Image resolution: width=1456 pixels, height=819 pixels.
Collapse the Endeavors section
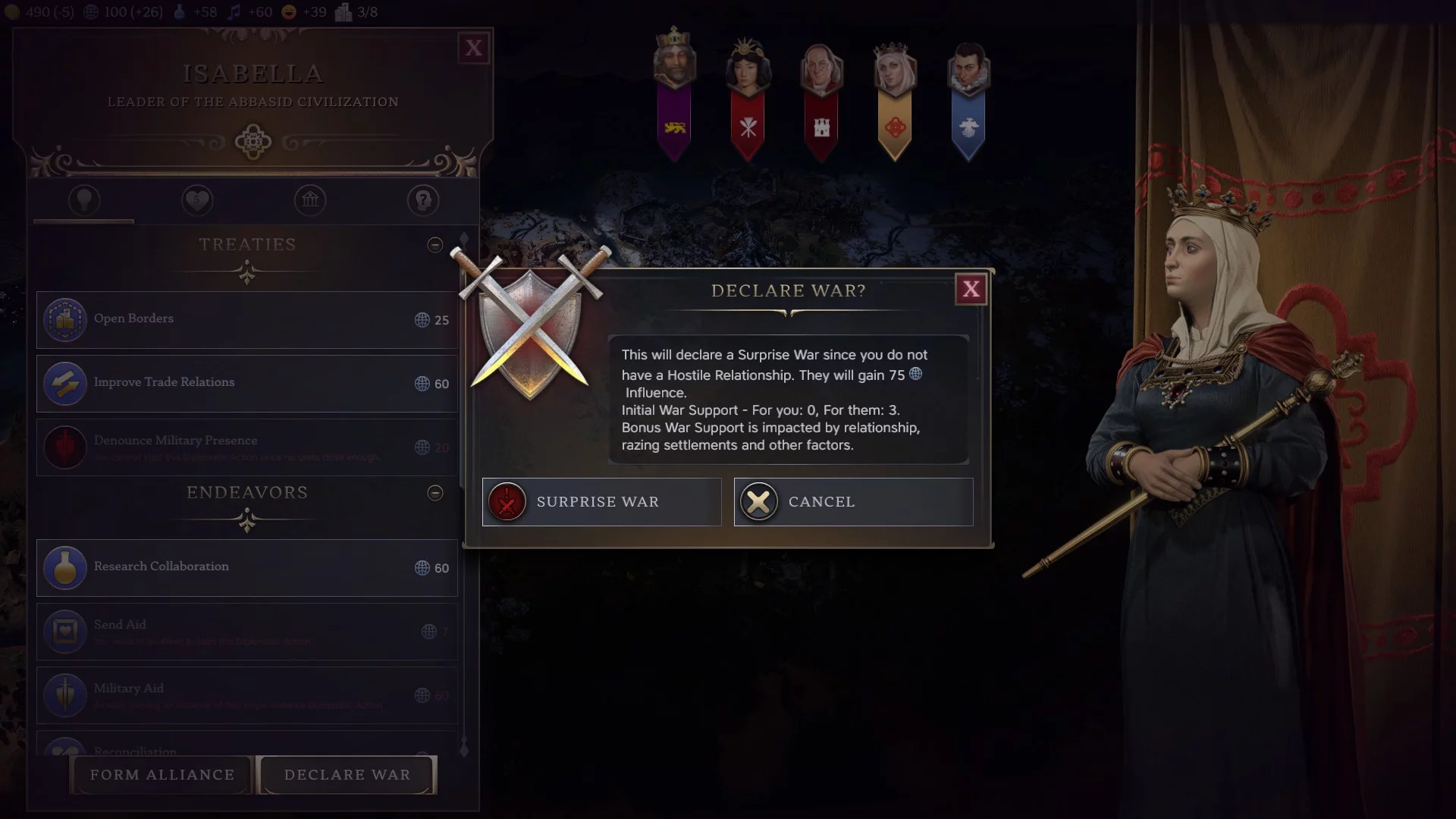coord(435,493)
